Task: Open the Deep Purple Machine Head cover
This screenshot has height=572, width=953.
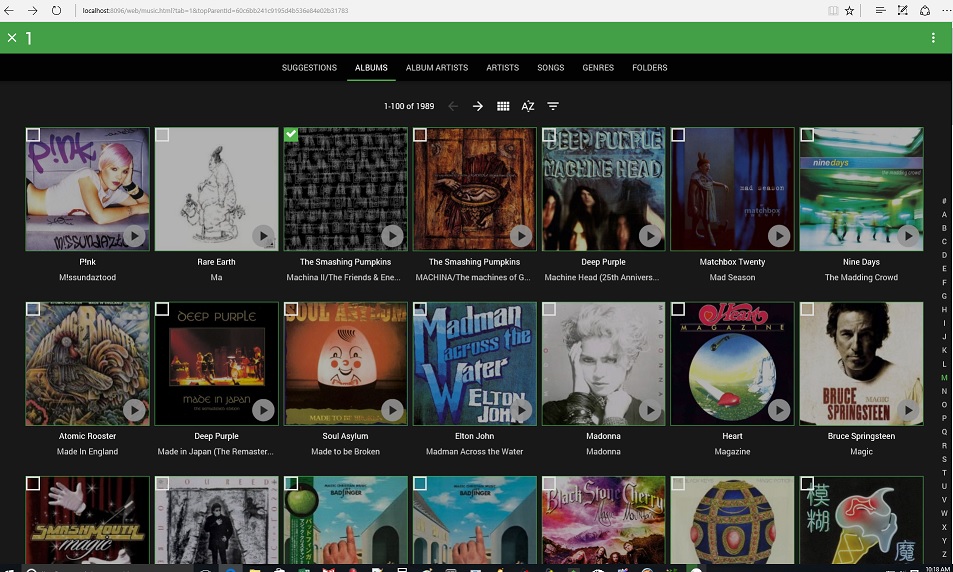Action: click(604, 189)
